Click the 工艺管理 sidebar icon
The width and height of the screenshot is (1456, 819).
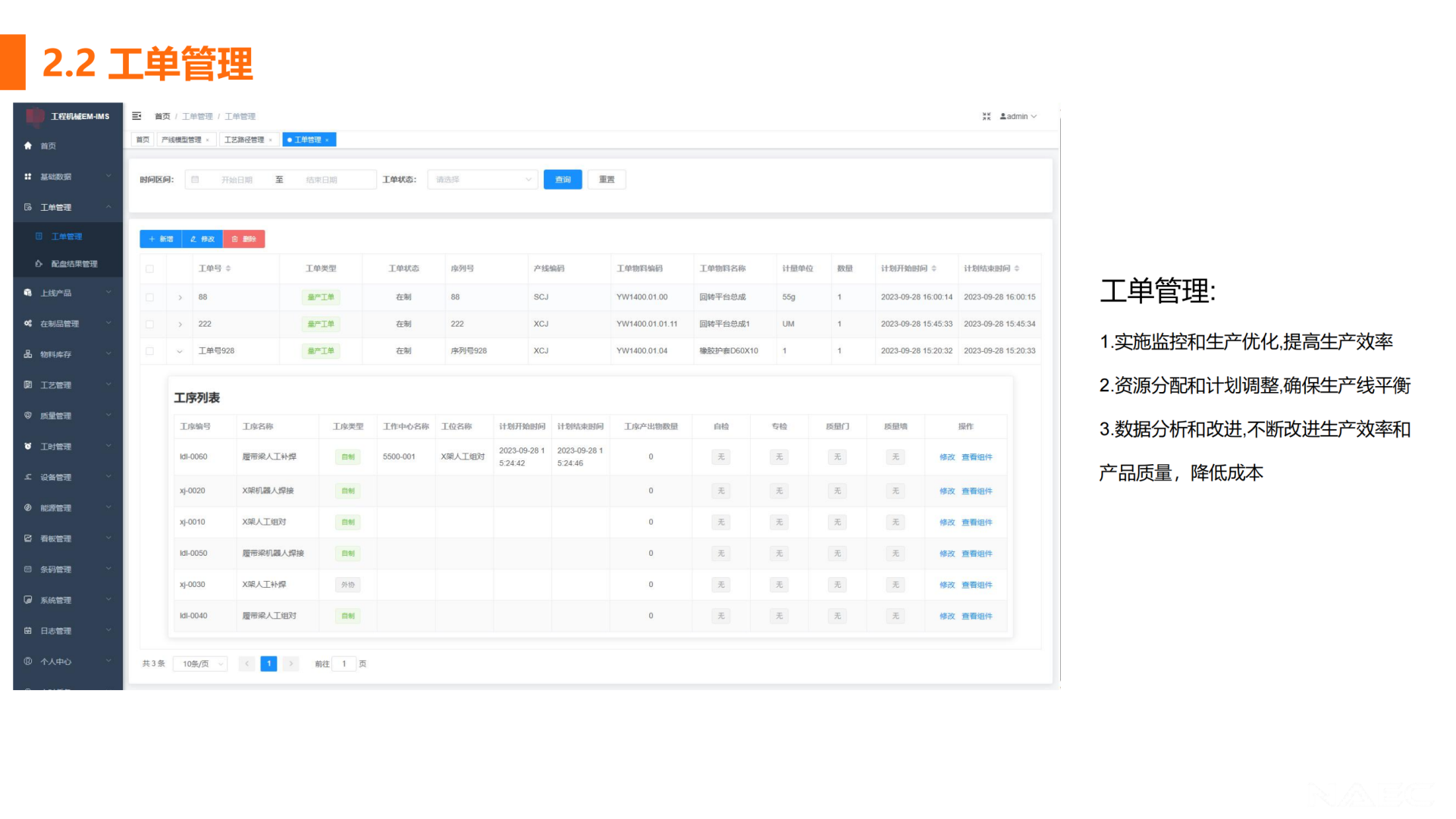(28, 385)
